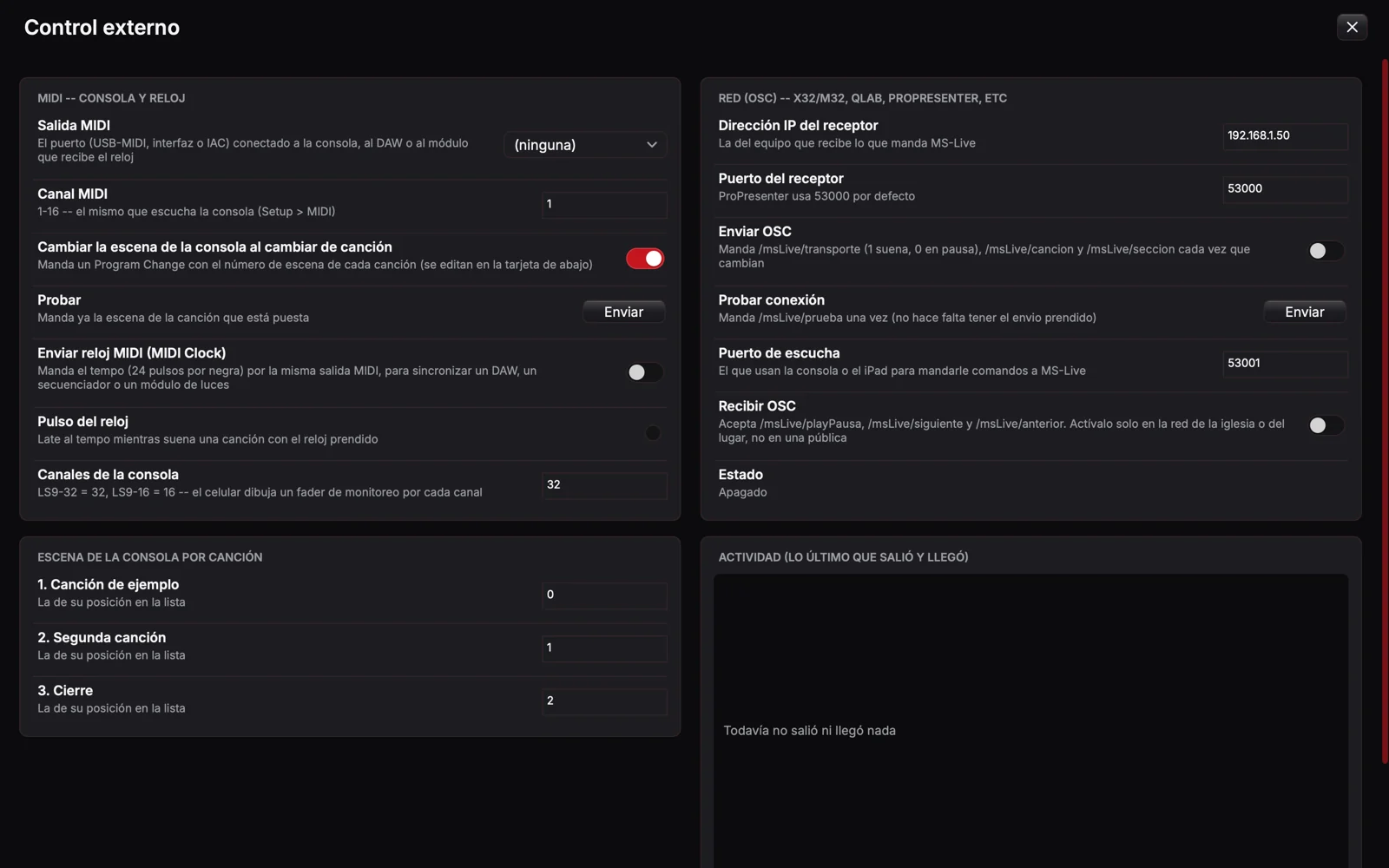Edit scene number for Segunda canción

tap(604, 648)
